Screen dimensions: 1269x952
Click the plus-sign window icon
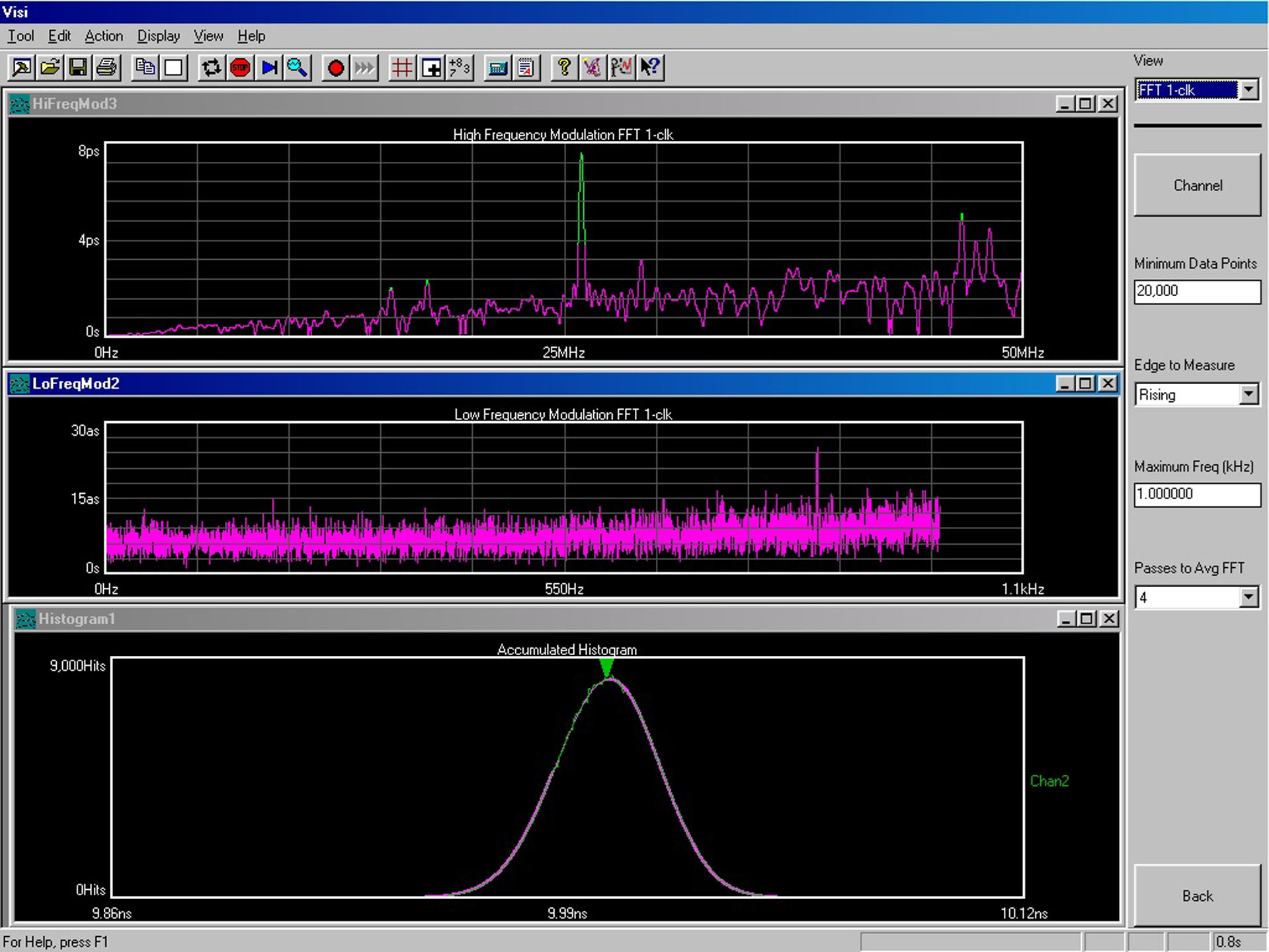[x=431, y=67]
